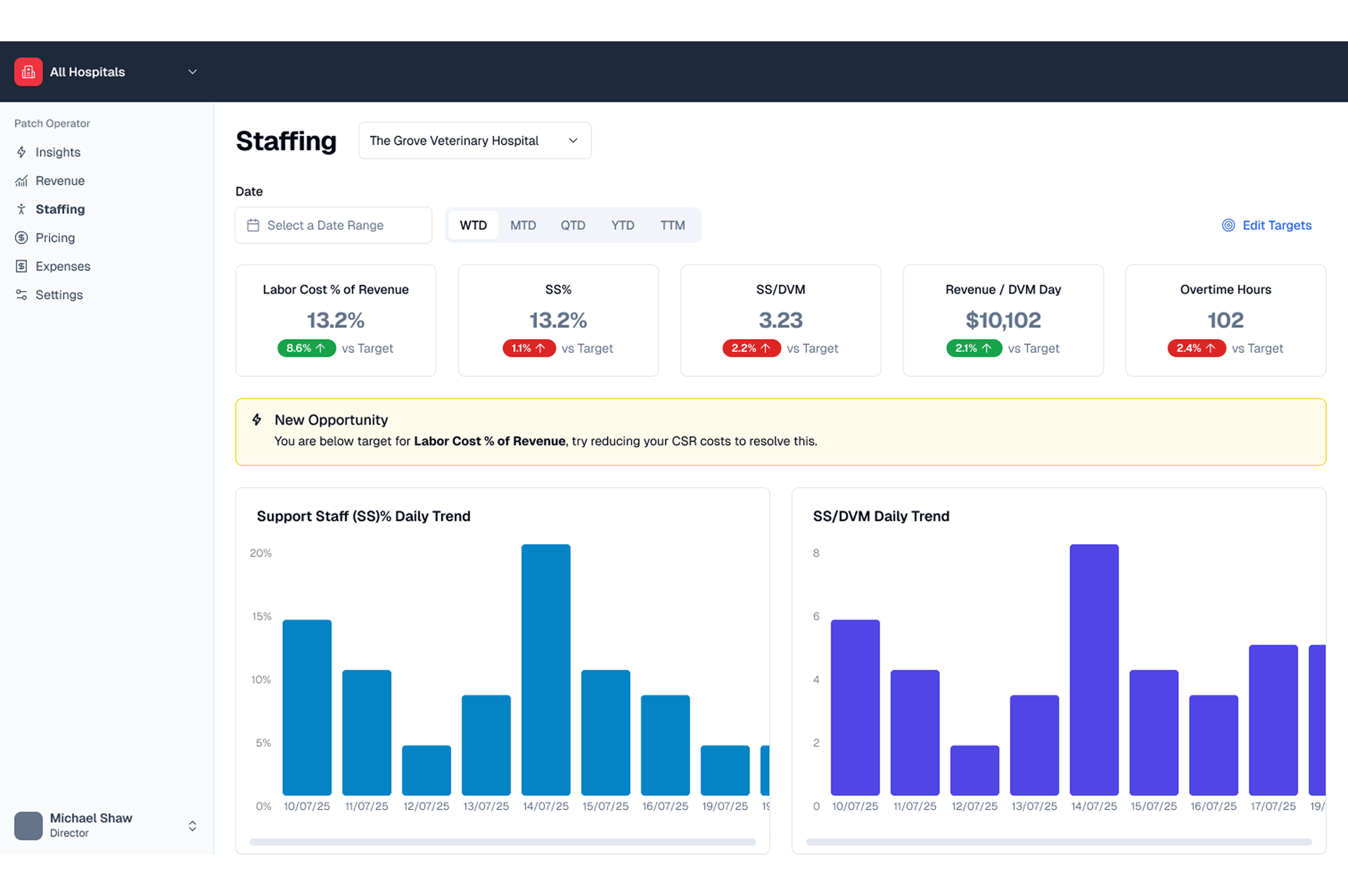Viewport: 1348px width, 896px height.
Task: Click Michael Shaw's avatar at bottom left
Action: [28, 825]
